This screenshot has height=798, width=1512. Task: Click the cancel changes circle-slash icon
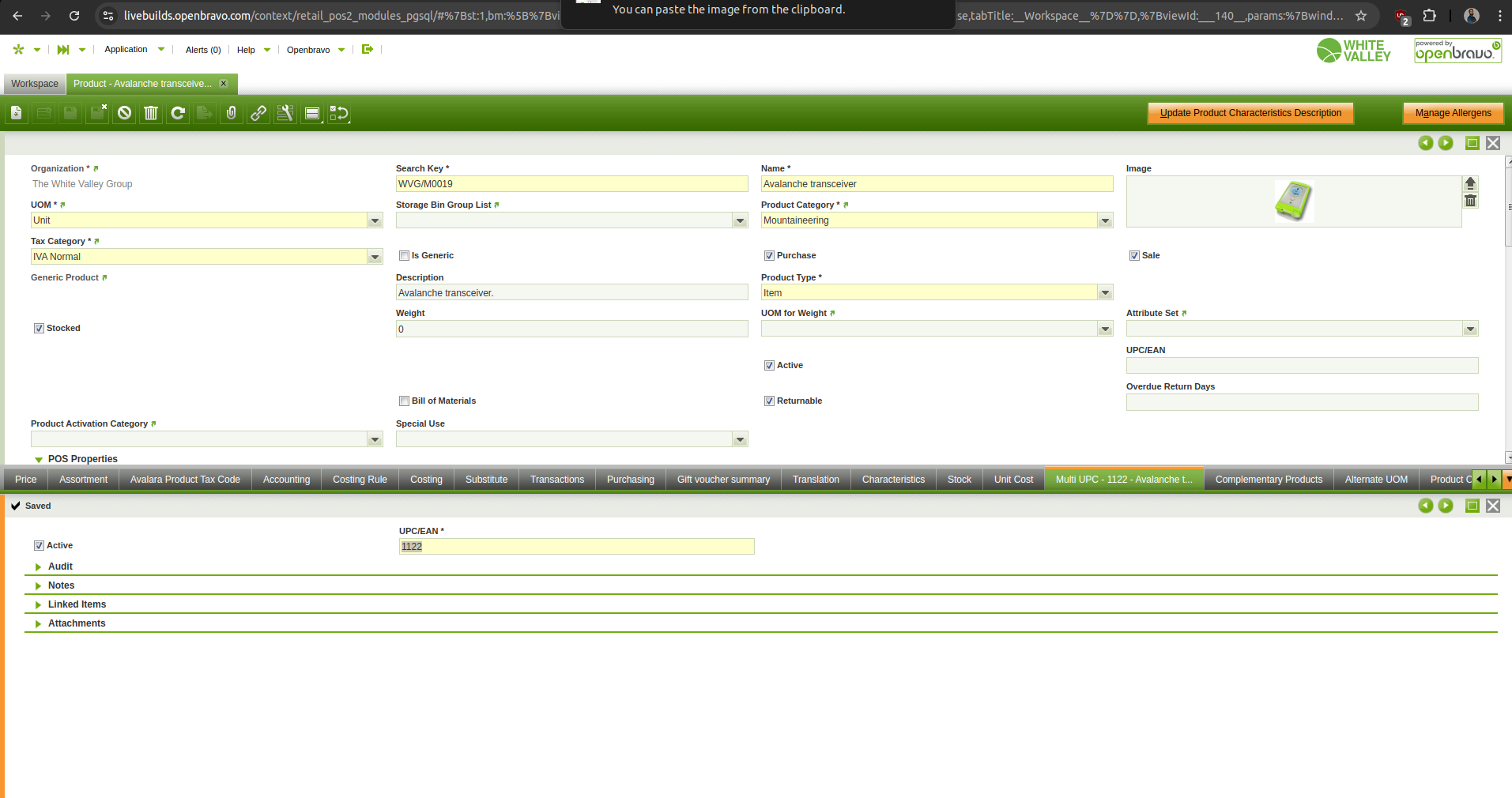pos(124,114)
